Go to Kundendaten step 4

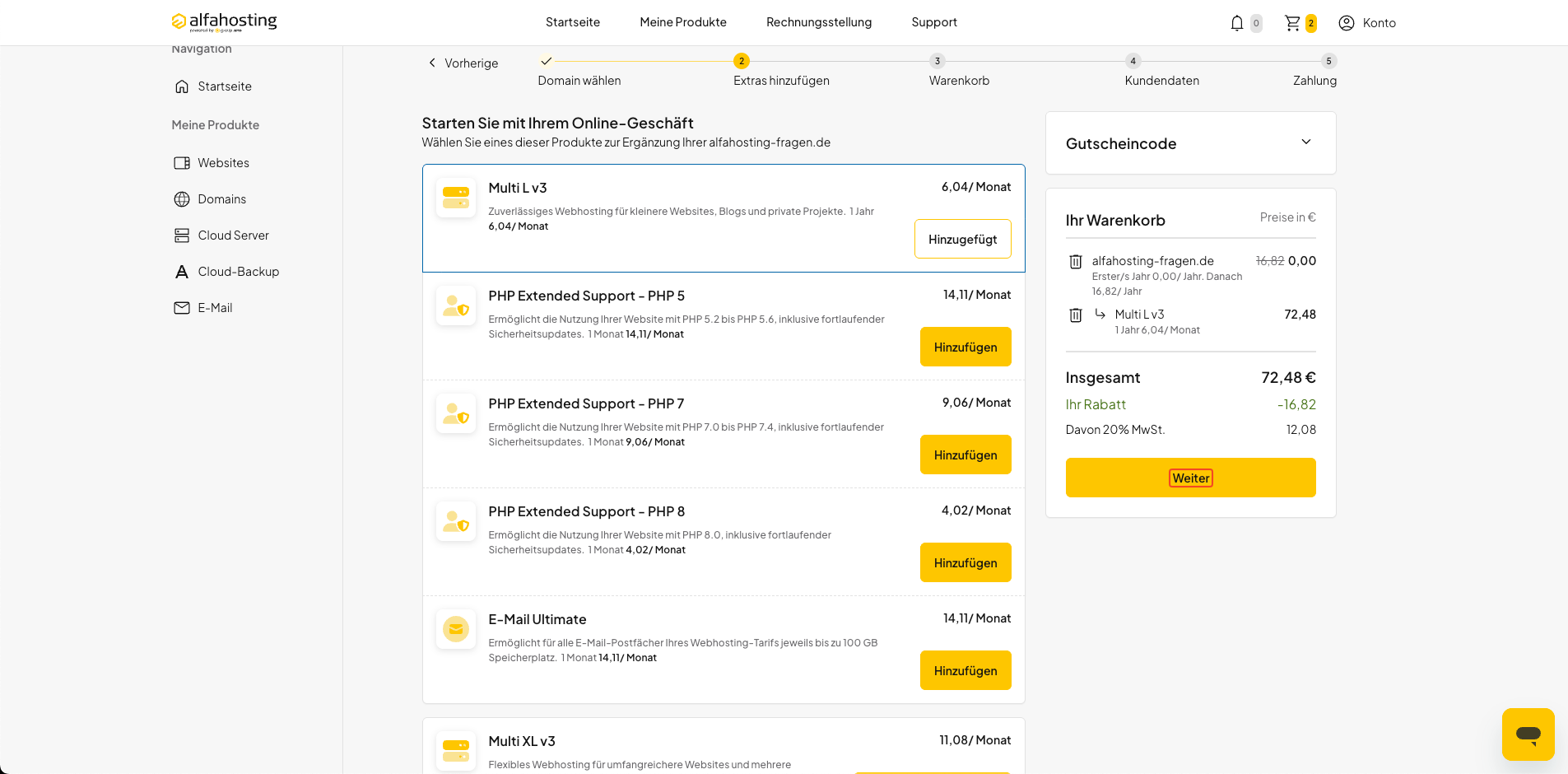pyautogui.click(x=1133, y=61)
